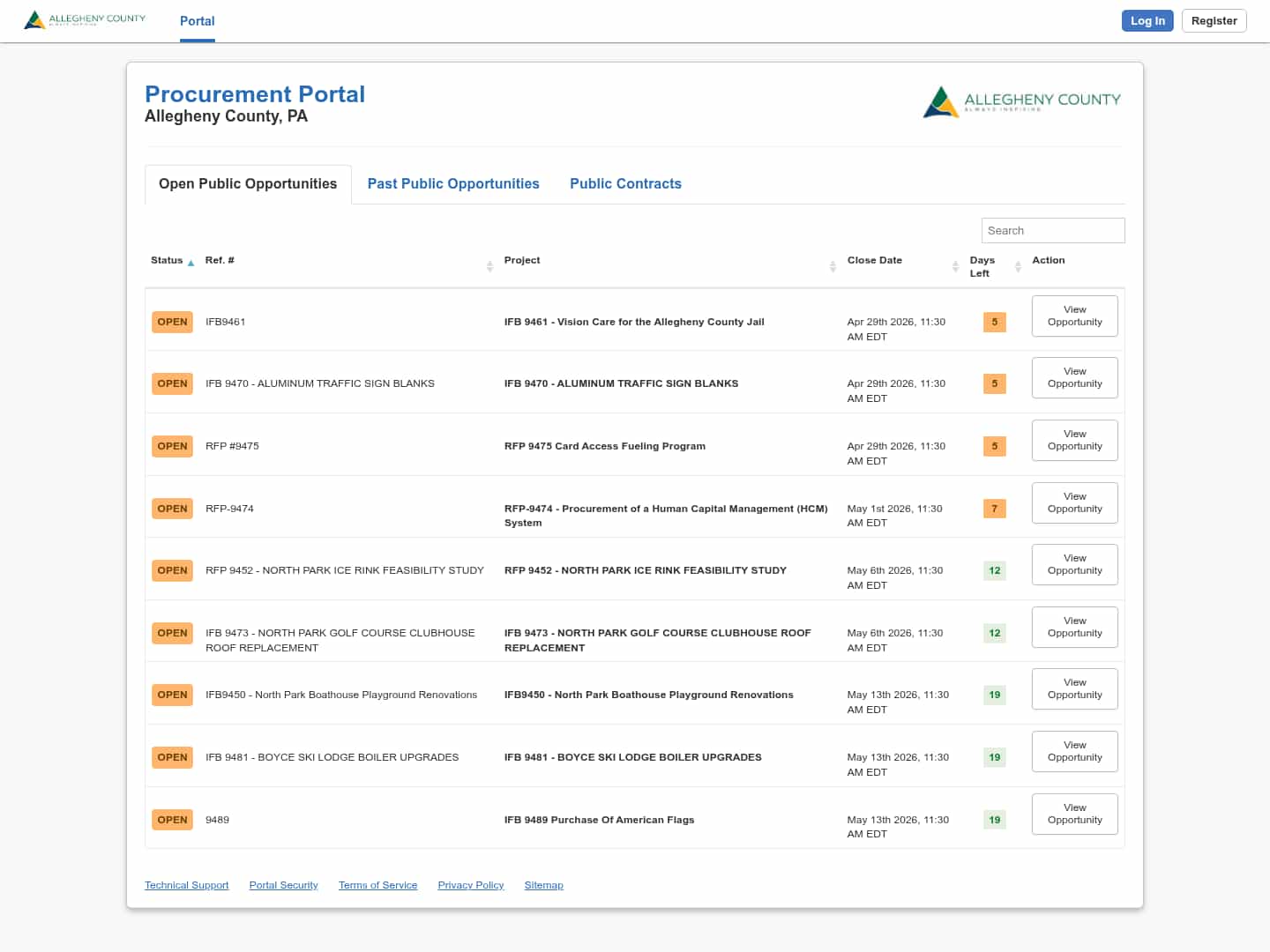Image resolution: width=1270 pixels, height=952 pixels.
Task: Click the large Allegheny County logo in portal header
Action: click(x=1021, y=102)
